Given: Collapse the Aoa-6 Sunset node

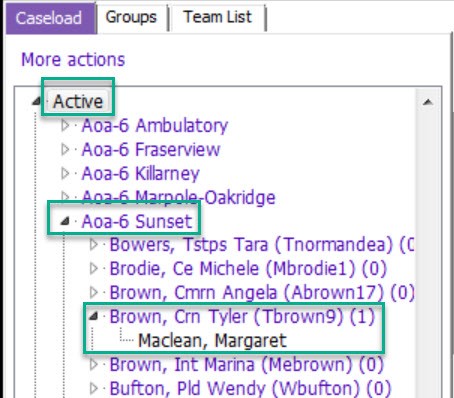Looking at the screenshot, I should [65, 221].
